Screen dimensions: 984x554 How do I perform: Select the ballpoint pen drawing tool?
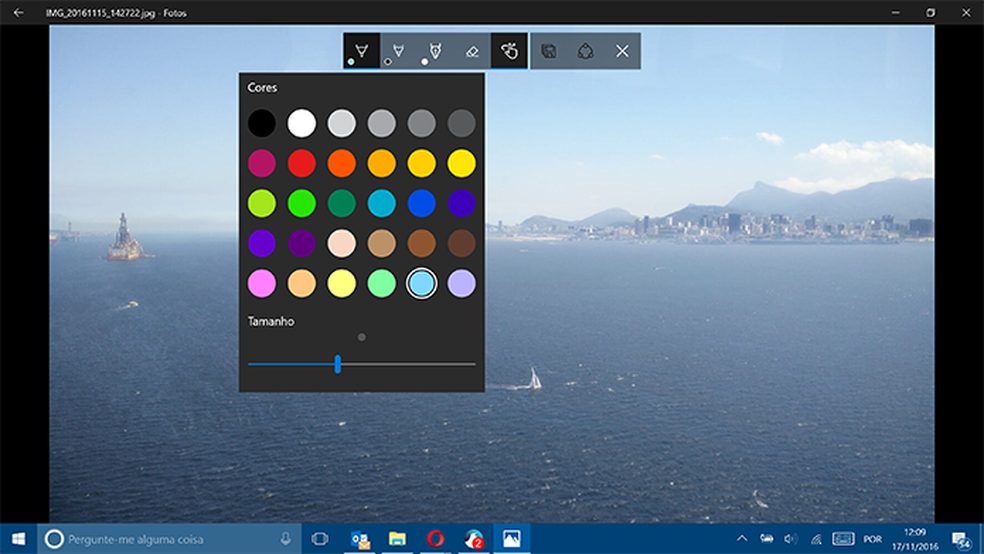tap(361, 51)
